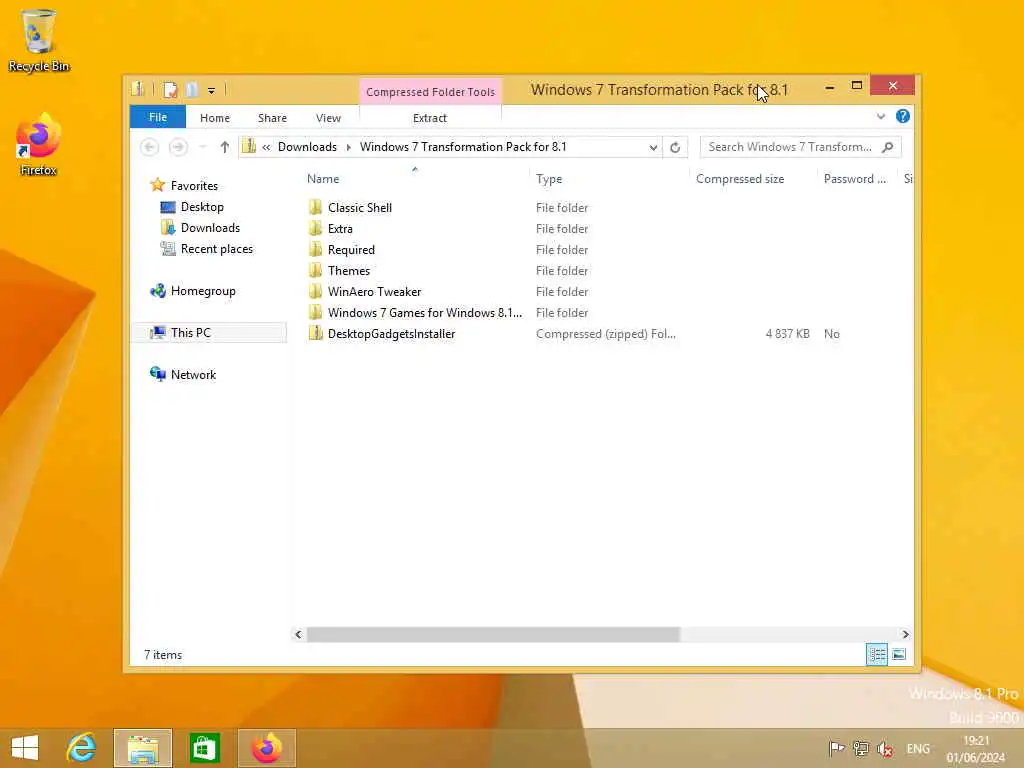Open Customize Quick Access Toolbar dropdown arrow
Image resolution: width=1024 pixels, height=768 pixels.
point(212,90)
